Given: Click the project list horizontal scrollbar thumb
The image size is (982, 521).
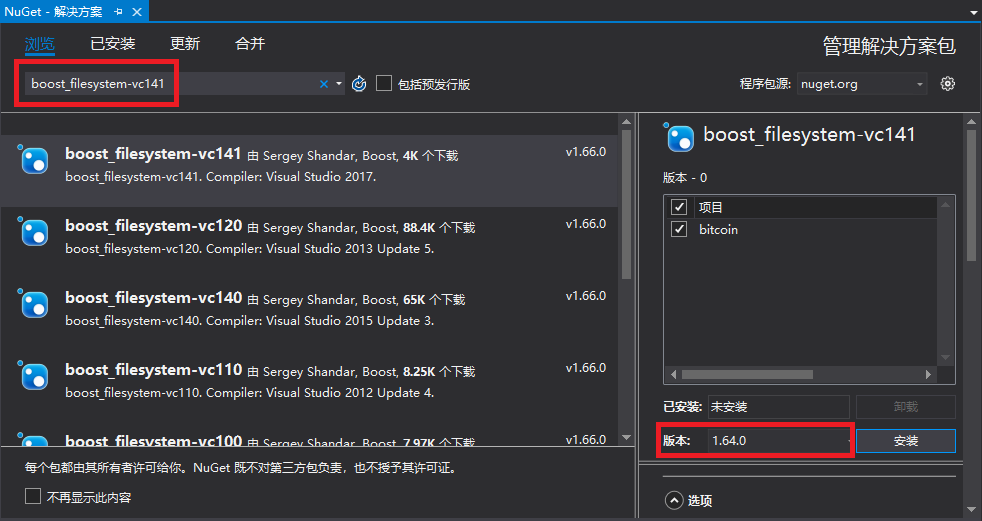Looking at the screenshot, I should tap(747, 374).
